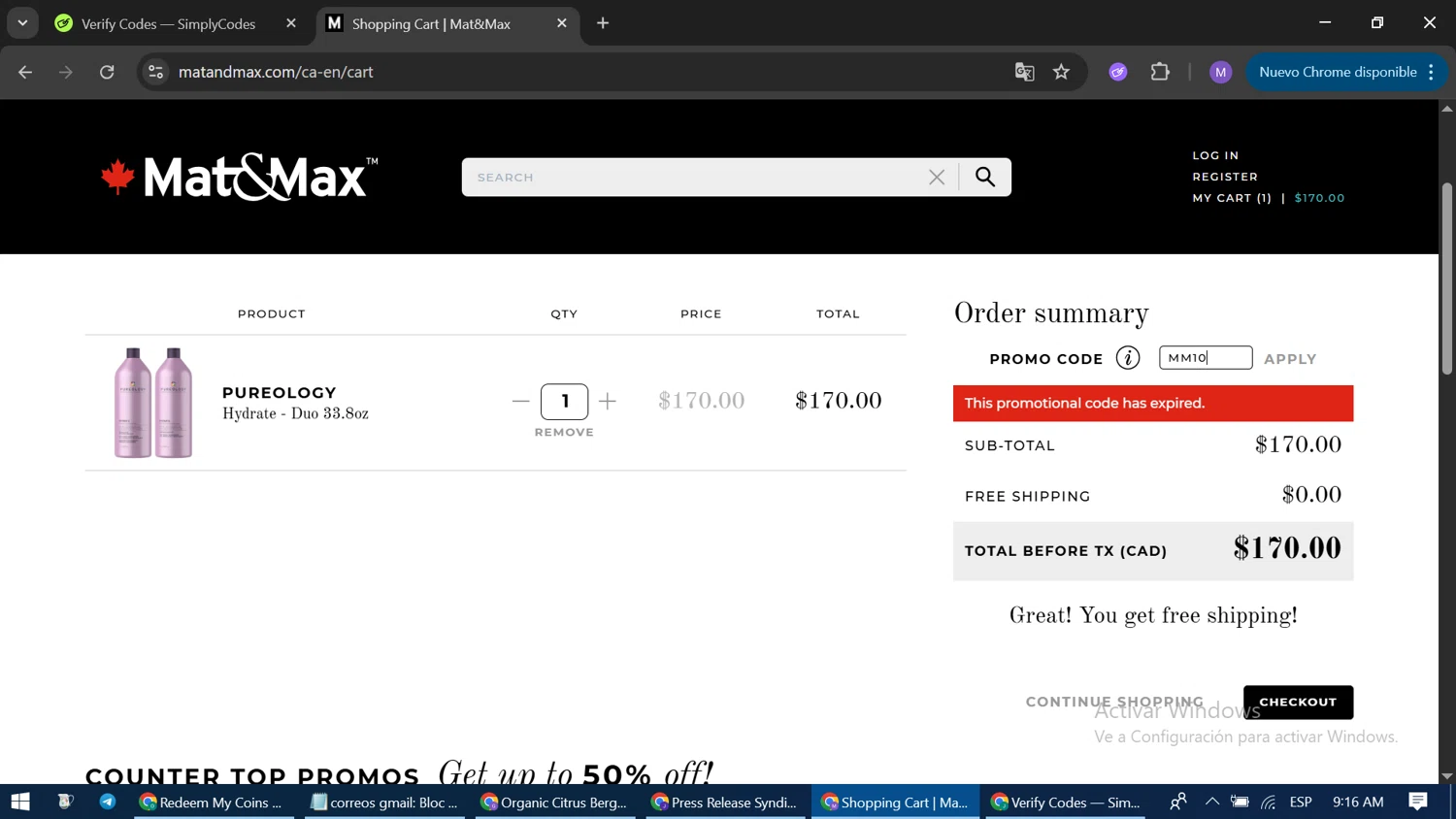
Task: Click the page vertical scrollbar
Action: (1446, 278)
